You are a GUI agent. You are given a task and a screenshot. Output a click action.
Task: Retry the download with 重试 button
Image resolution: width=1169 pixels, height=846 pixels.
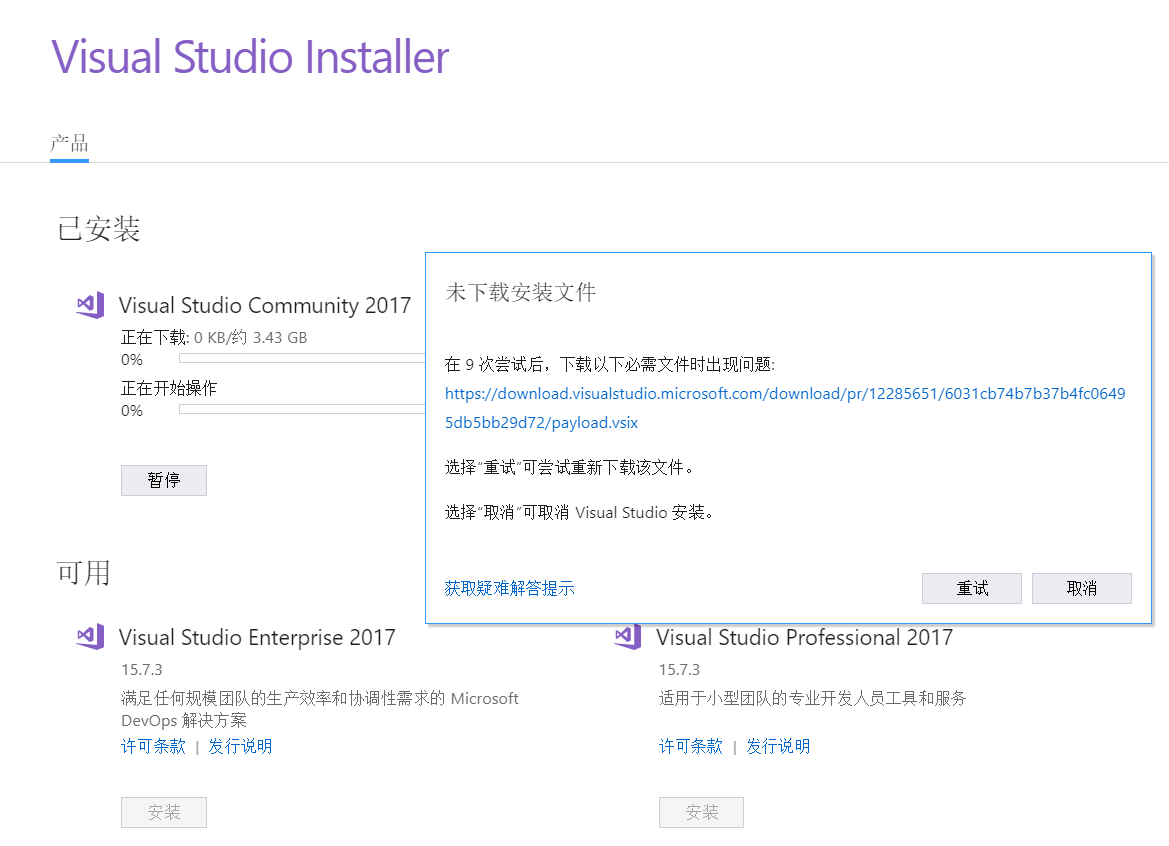(x=971, y=588)
